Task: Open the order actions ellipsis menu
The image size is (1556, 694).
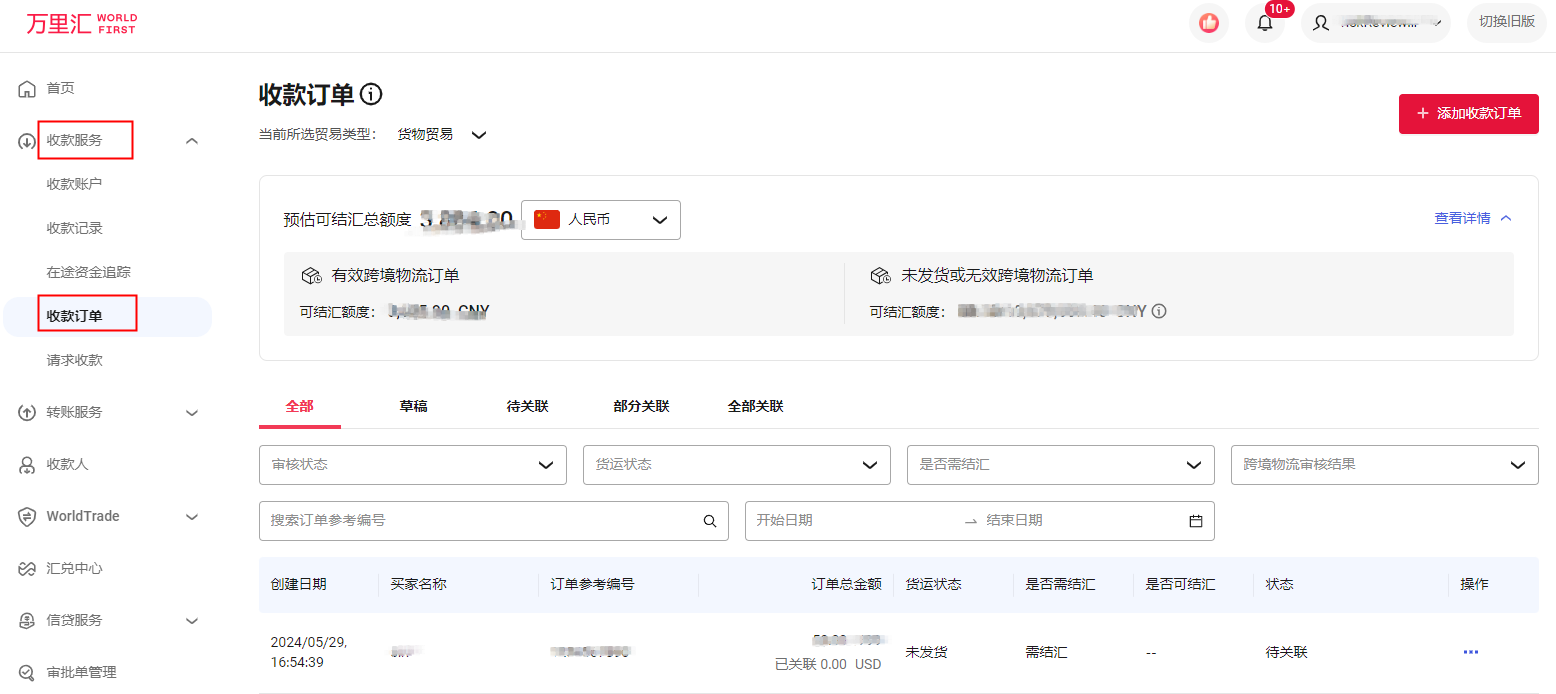Action: 1470,651
